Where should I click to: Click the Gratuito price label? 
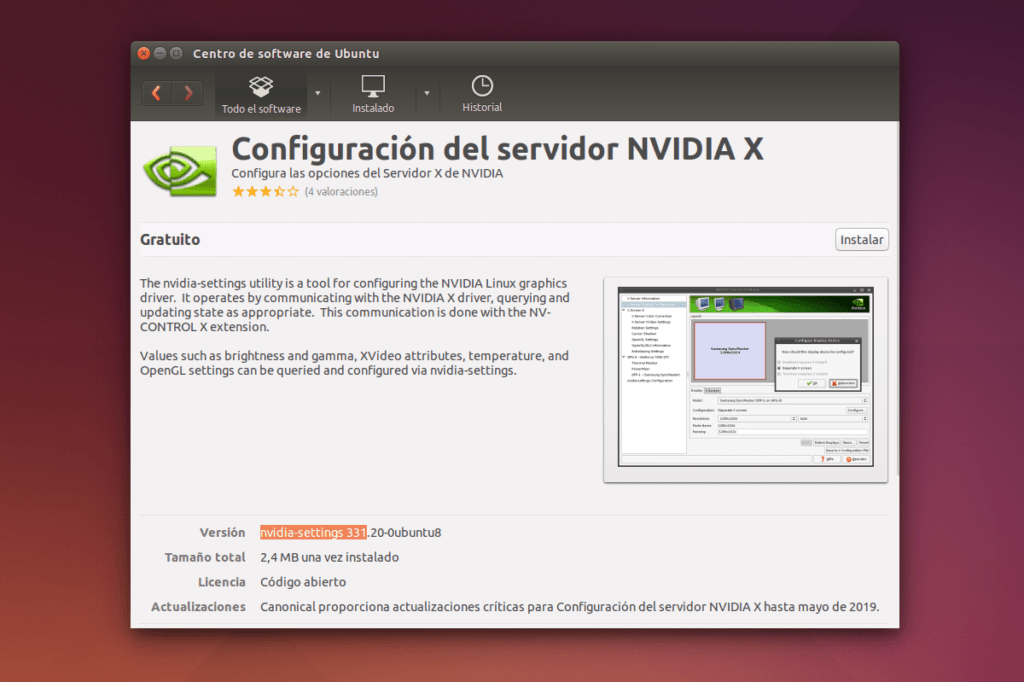[x=170, y=240]
